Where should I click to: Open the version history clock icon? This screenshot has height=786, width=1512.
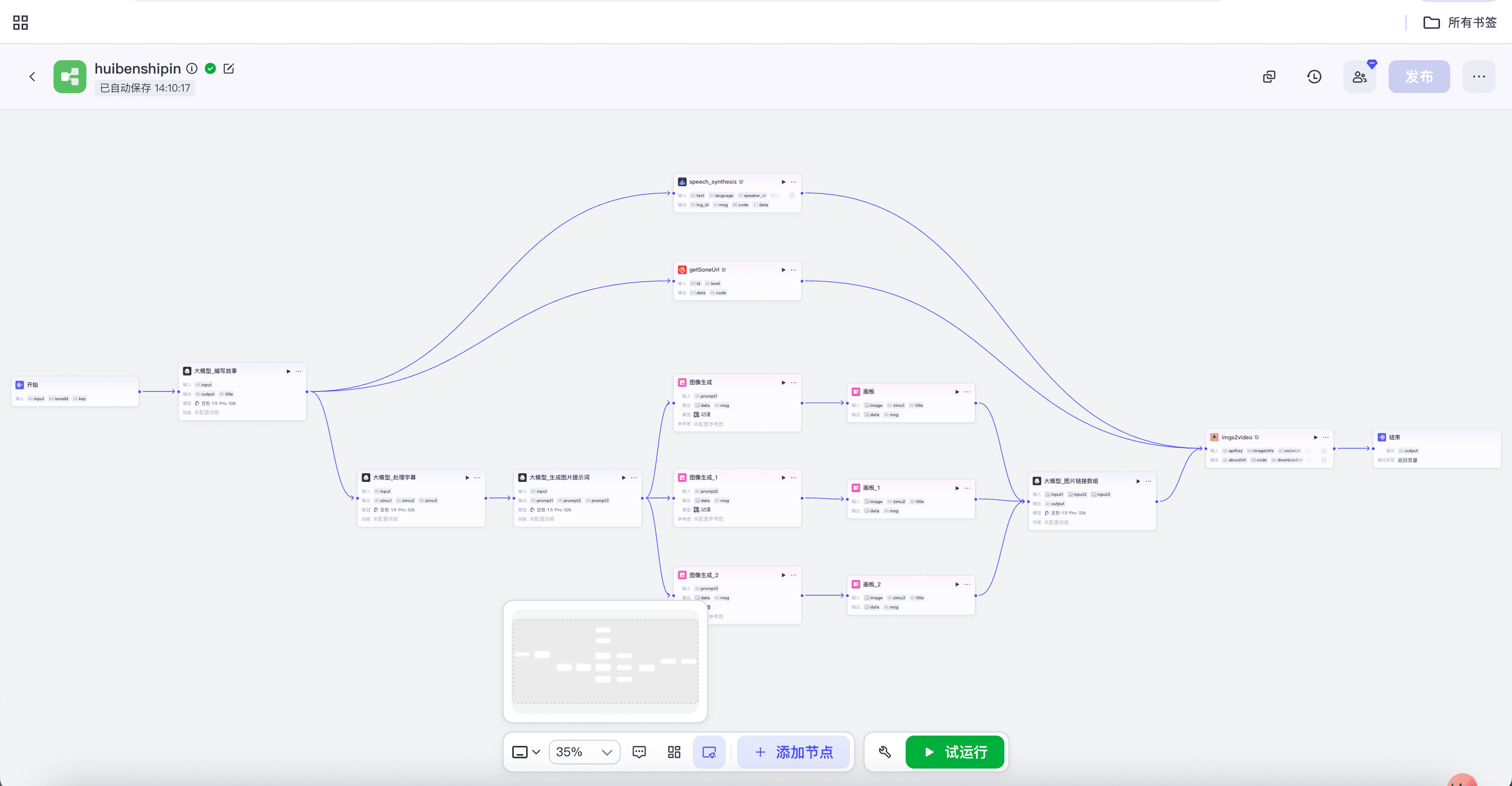[1314, 77]
